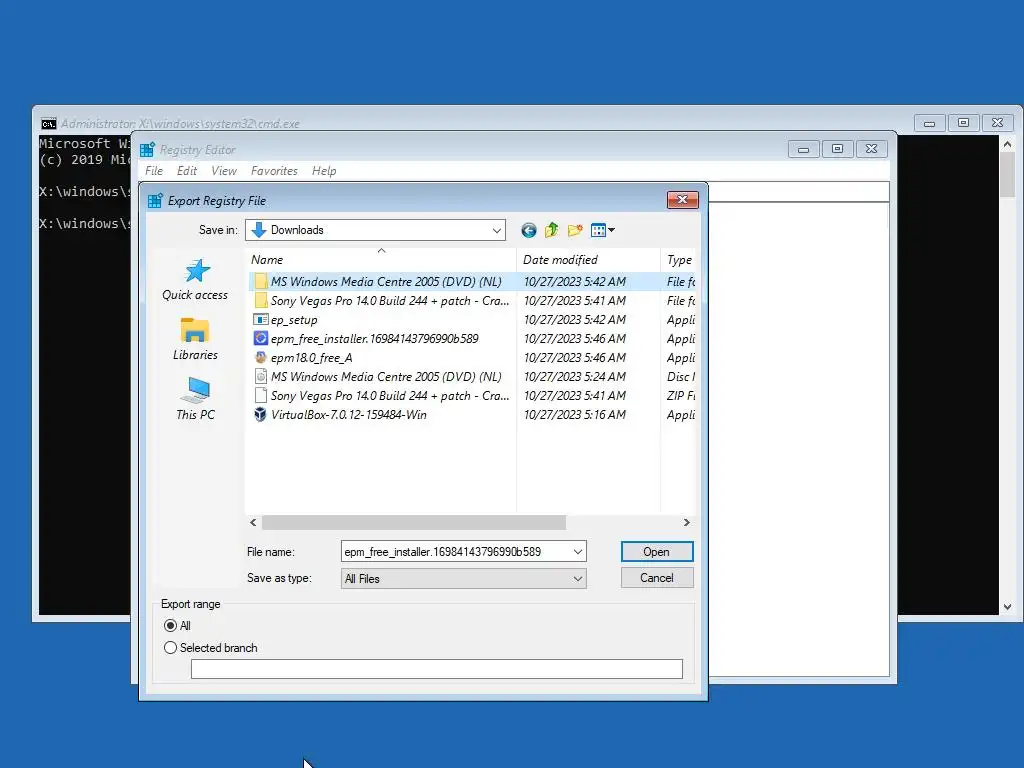
Task: Sort files by Type column header
Action: tap(679, 259)
